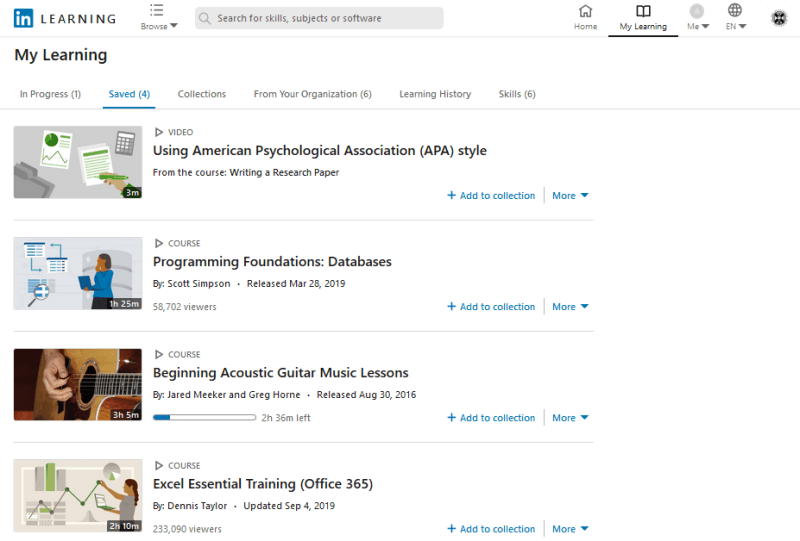Expand More menu for Databases course
The image size is (800, 541).
coord(570,307)
